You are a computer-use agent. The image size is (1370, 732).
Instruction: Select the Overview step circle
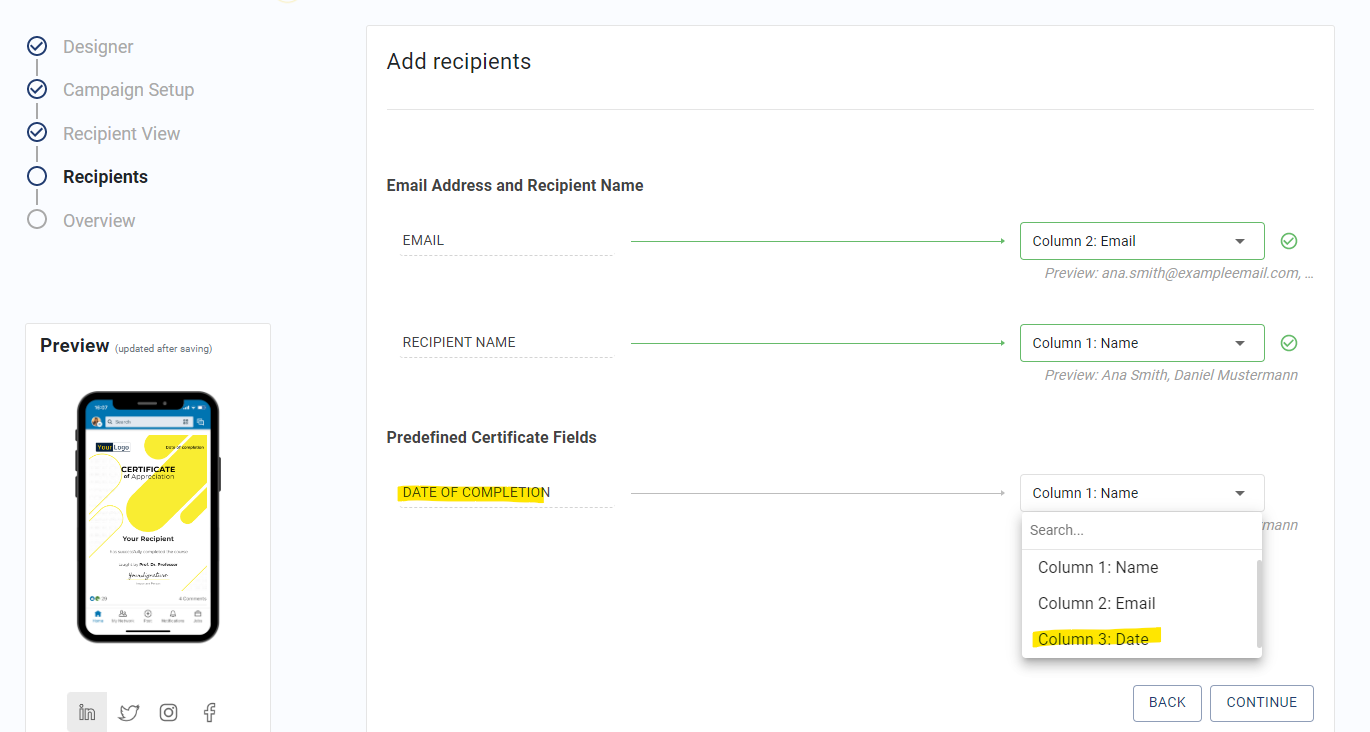pos(37,220)
